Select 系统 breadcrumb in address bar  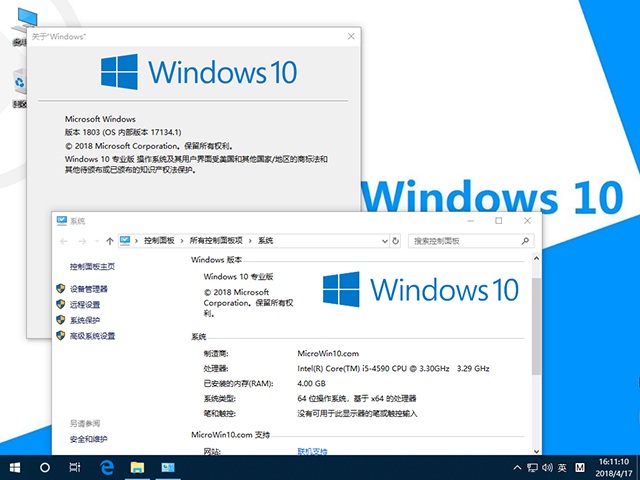point(265,241)
